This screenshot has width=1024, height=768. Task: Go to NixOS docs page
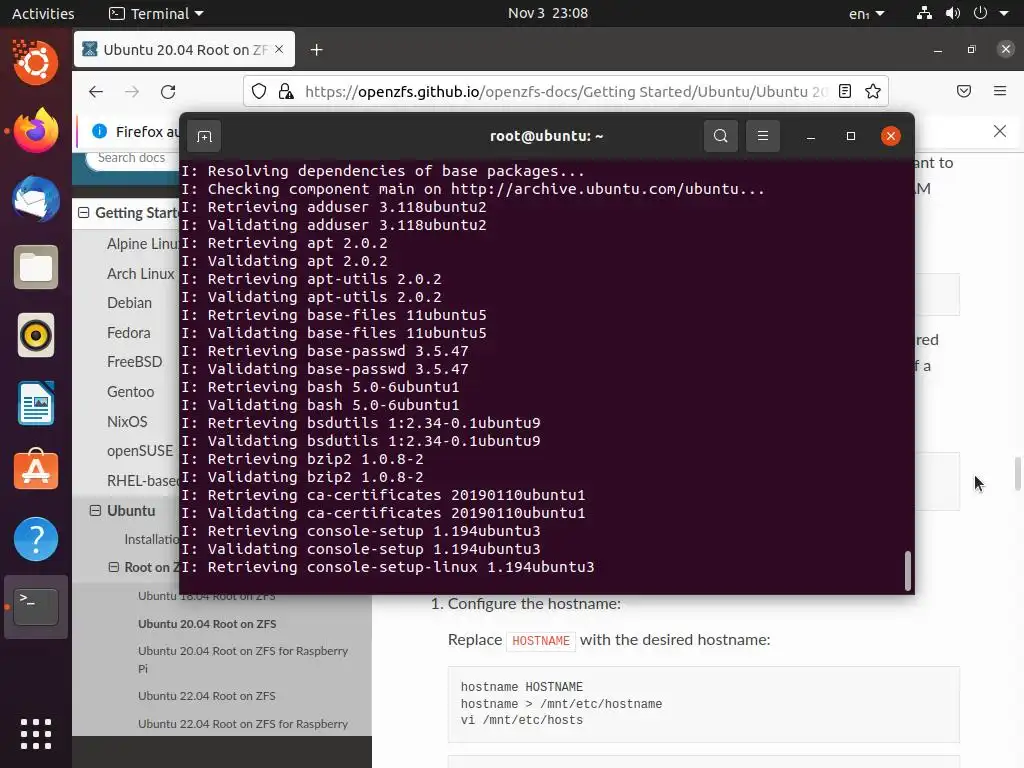127,422
